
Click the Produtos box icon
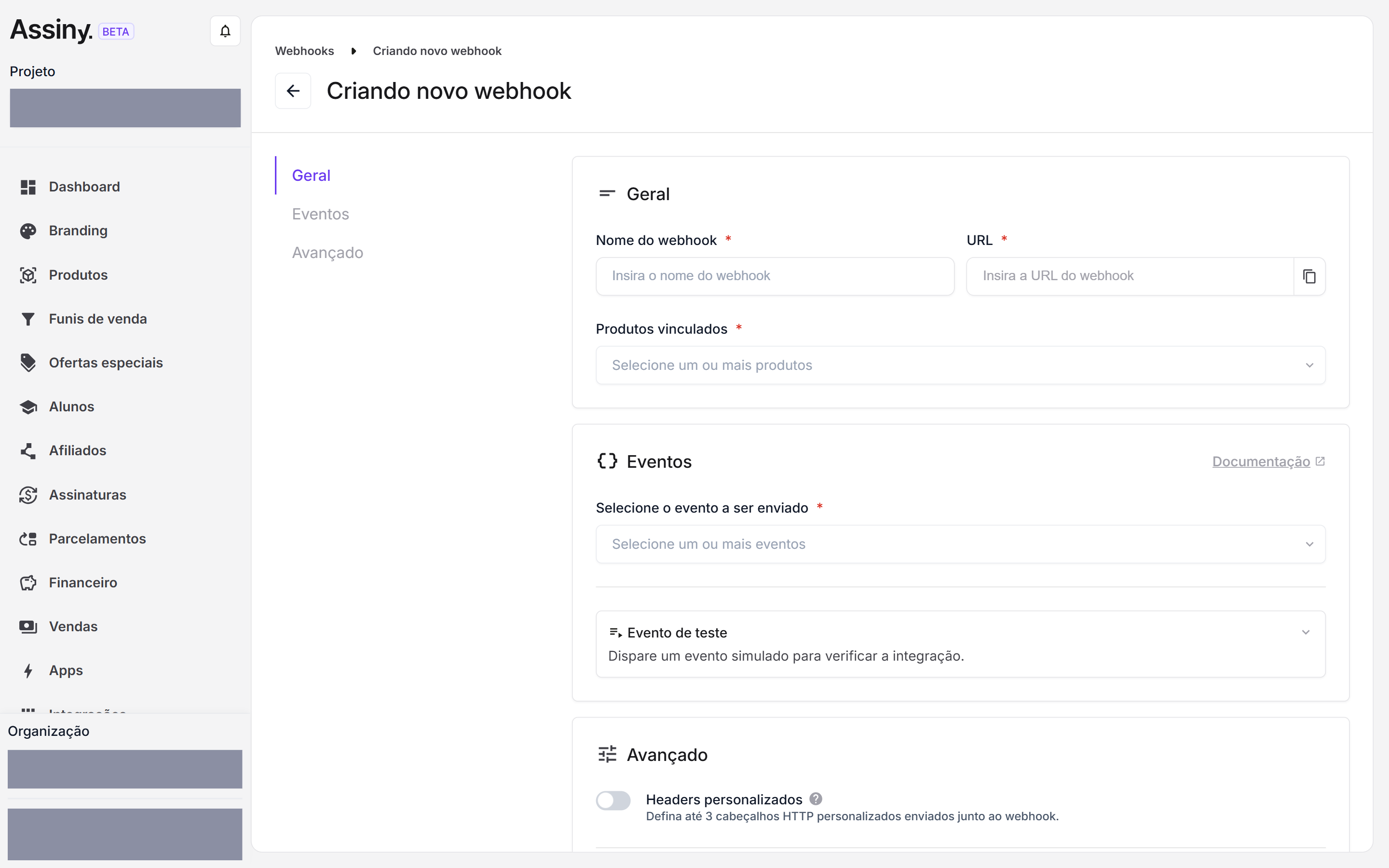point(28,275)
